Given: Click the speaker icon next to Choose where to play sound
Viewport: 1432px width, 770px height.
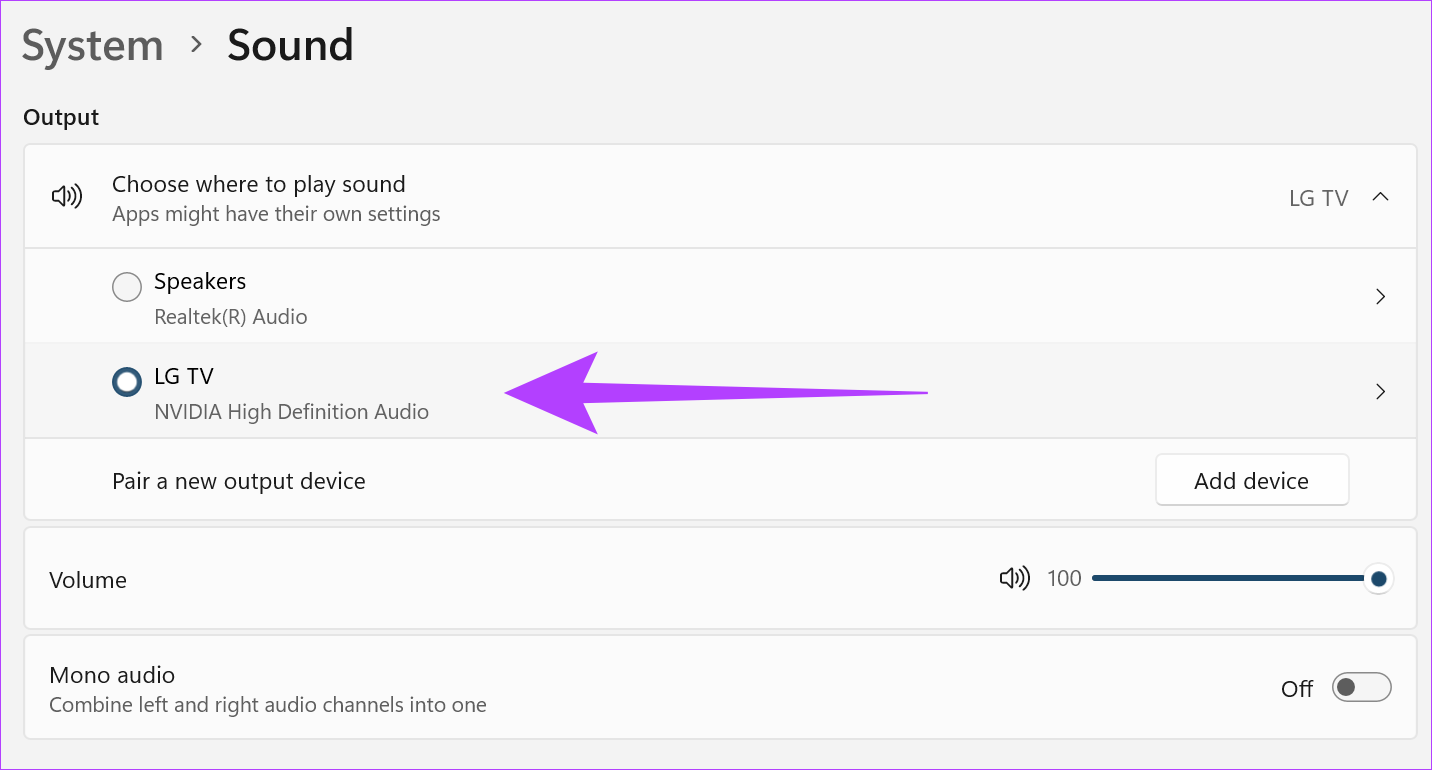Looking at the screenshot, I should click(x=66, y=196).
